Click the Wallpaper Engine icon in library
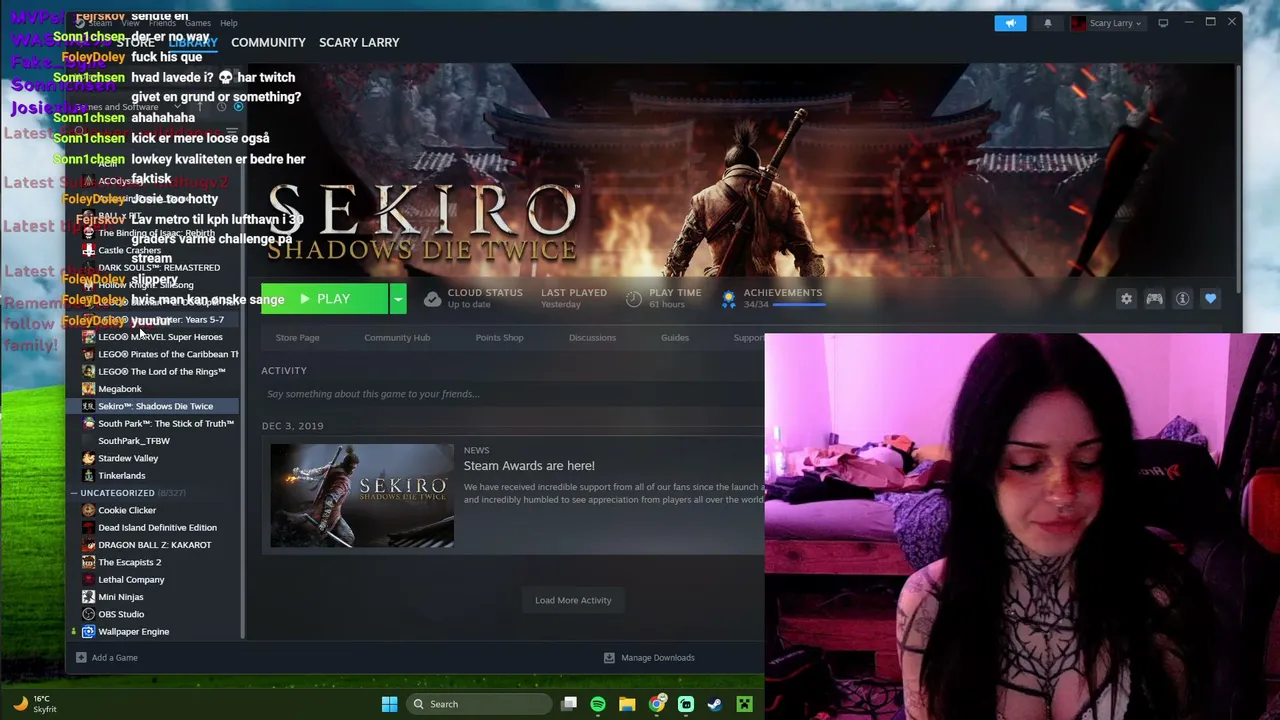 88,631
